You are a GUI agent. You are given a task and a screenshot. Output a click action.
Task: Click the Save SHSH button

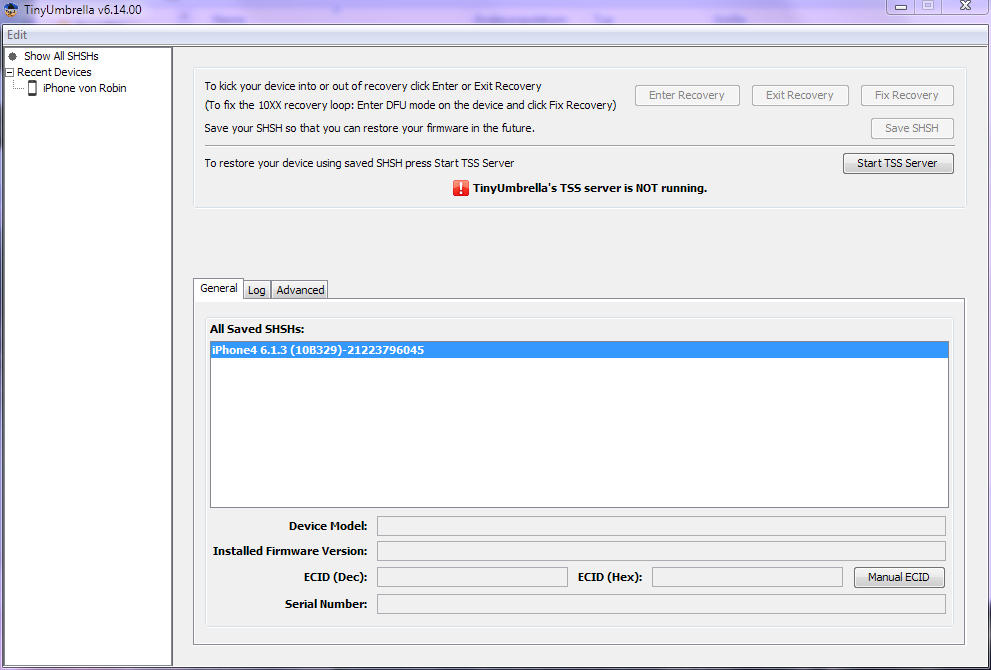[912, 128]
